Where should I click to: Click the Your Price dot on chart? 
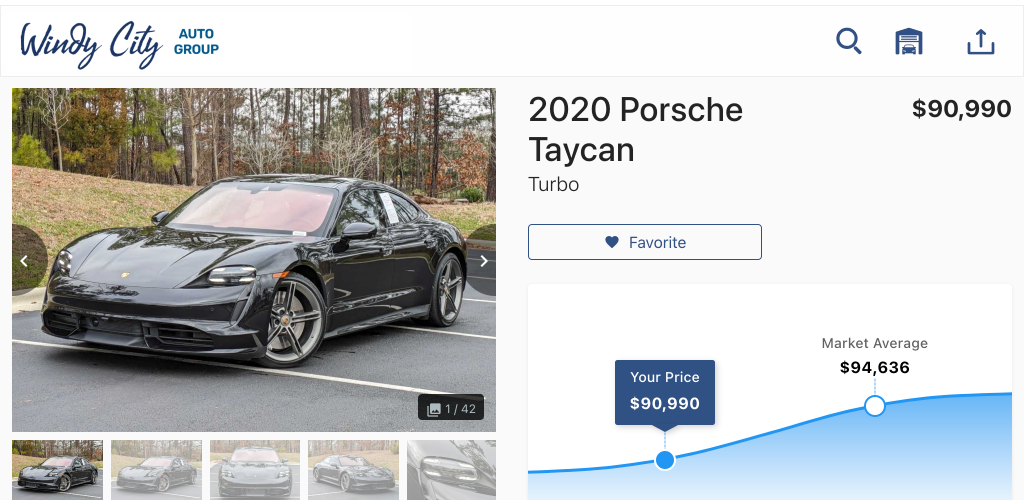pos(665,460)
